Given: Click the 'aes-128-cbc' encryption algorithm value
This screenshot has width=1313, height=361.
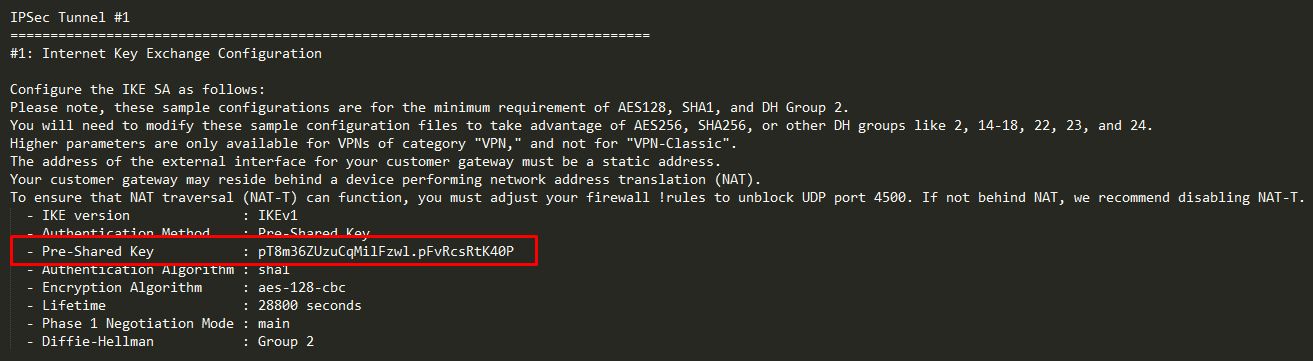Looking at the screenshot, I should point(302,287).
